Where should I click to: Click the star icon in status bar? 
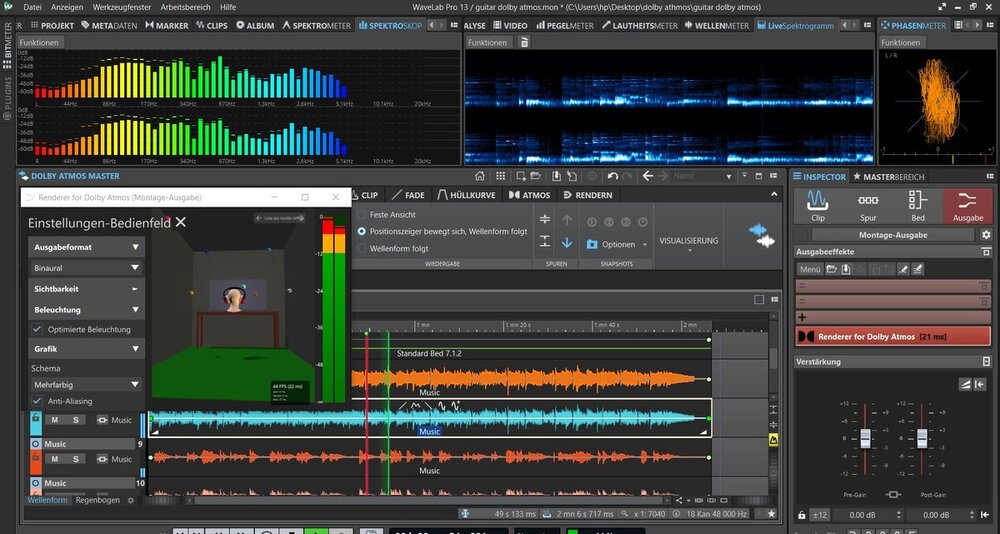(x=771, y=514)
